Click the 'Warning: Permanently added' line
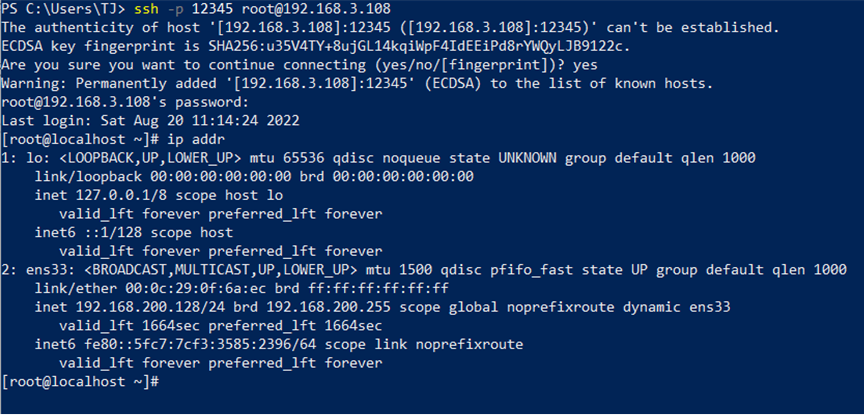The image size is (864, 416). coord(358,84)
